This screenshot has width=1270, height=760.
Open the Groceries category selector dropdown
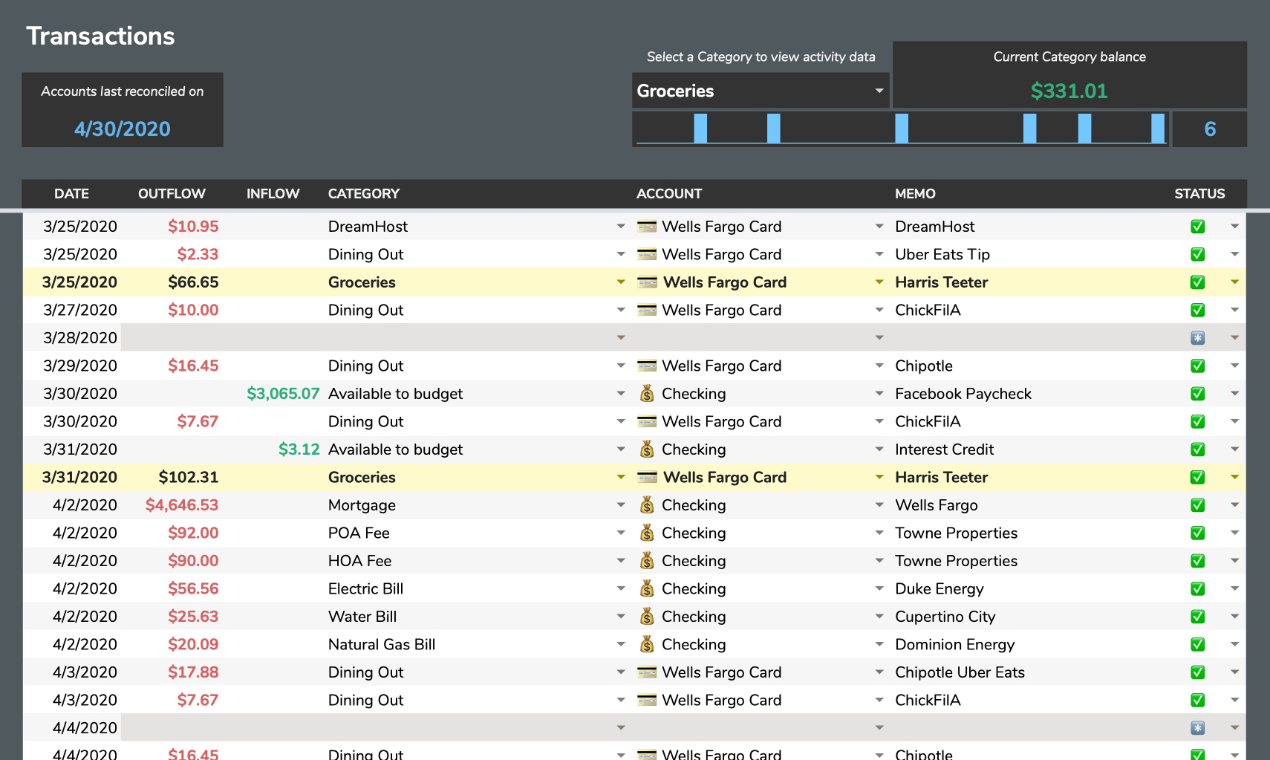pos(879,91)
